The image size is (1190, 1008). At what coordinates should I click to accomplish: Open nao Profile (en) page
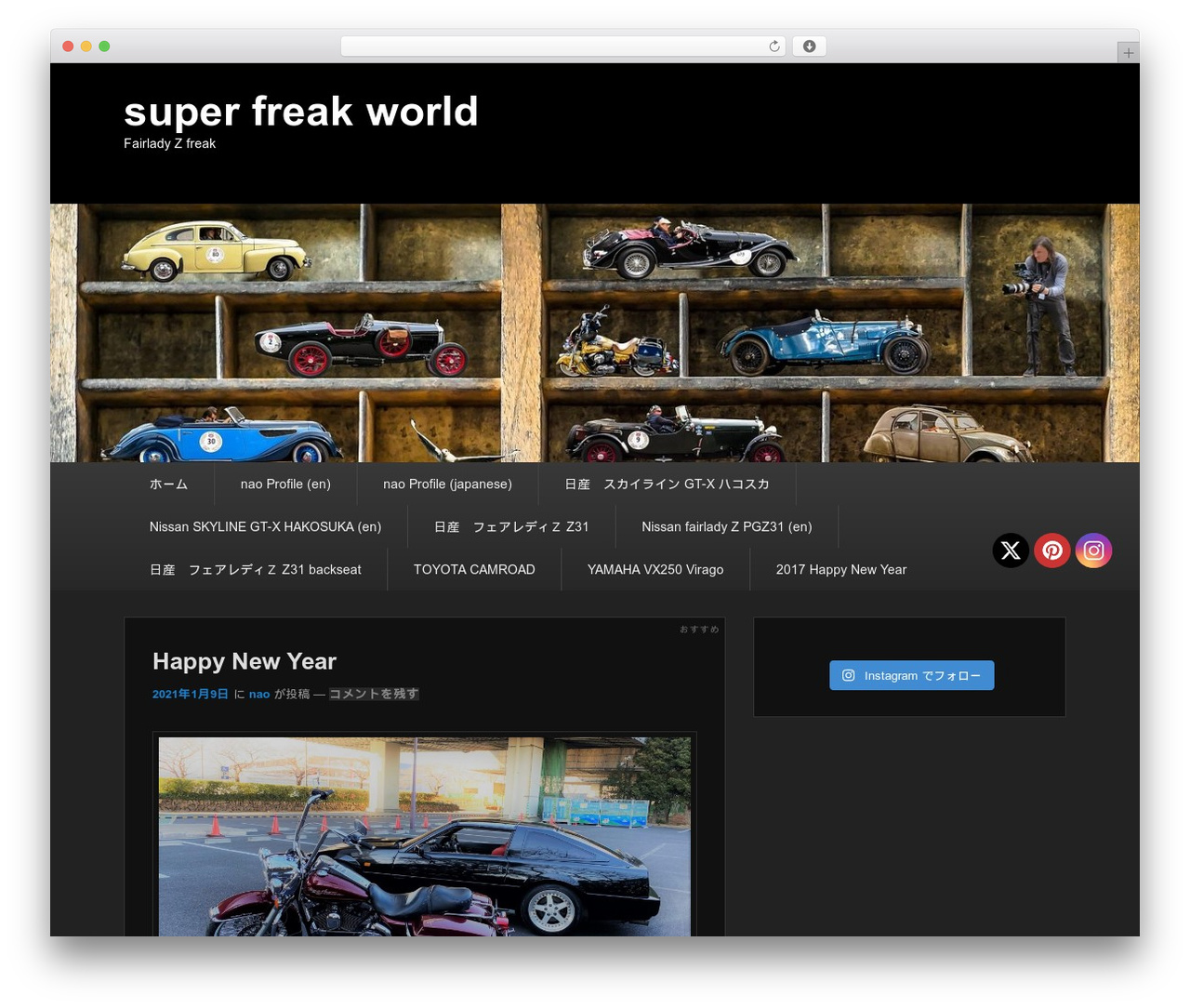[x=285, y=484]
